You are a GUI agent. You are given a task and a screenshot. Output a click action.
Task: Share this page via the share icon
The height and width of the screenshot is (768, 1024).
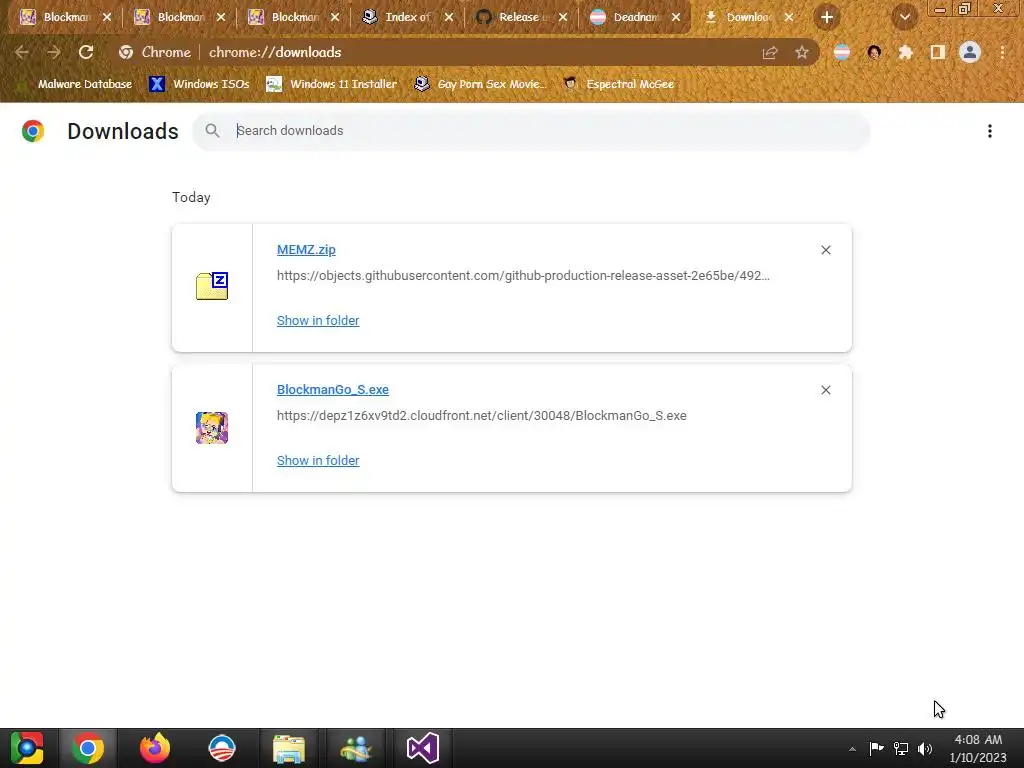coord(770,52)
